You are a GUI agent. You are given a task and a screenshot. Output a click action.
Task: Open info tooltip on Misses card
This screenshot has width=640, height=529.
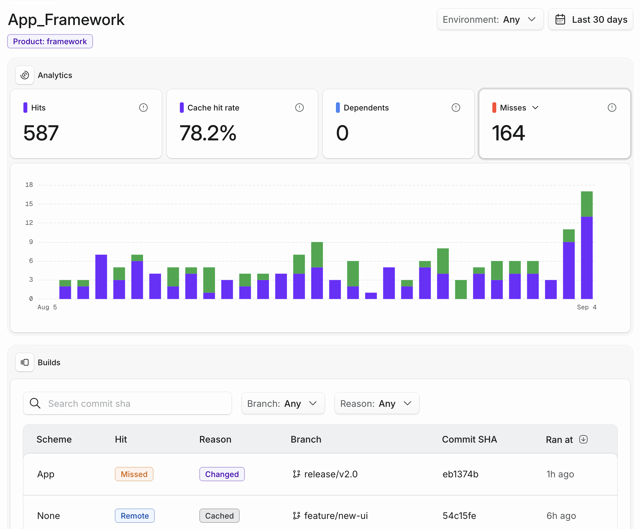click(612, 108)
